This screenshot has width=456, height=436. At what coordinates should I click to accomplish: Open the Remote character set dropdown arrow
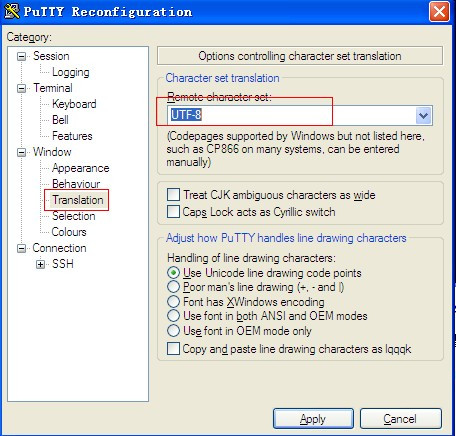tap(423, 115)
